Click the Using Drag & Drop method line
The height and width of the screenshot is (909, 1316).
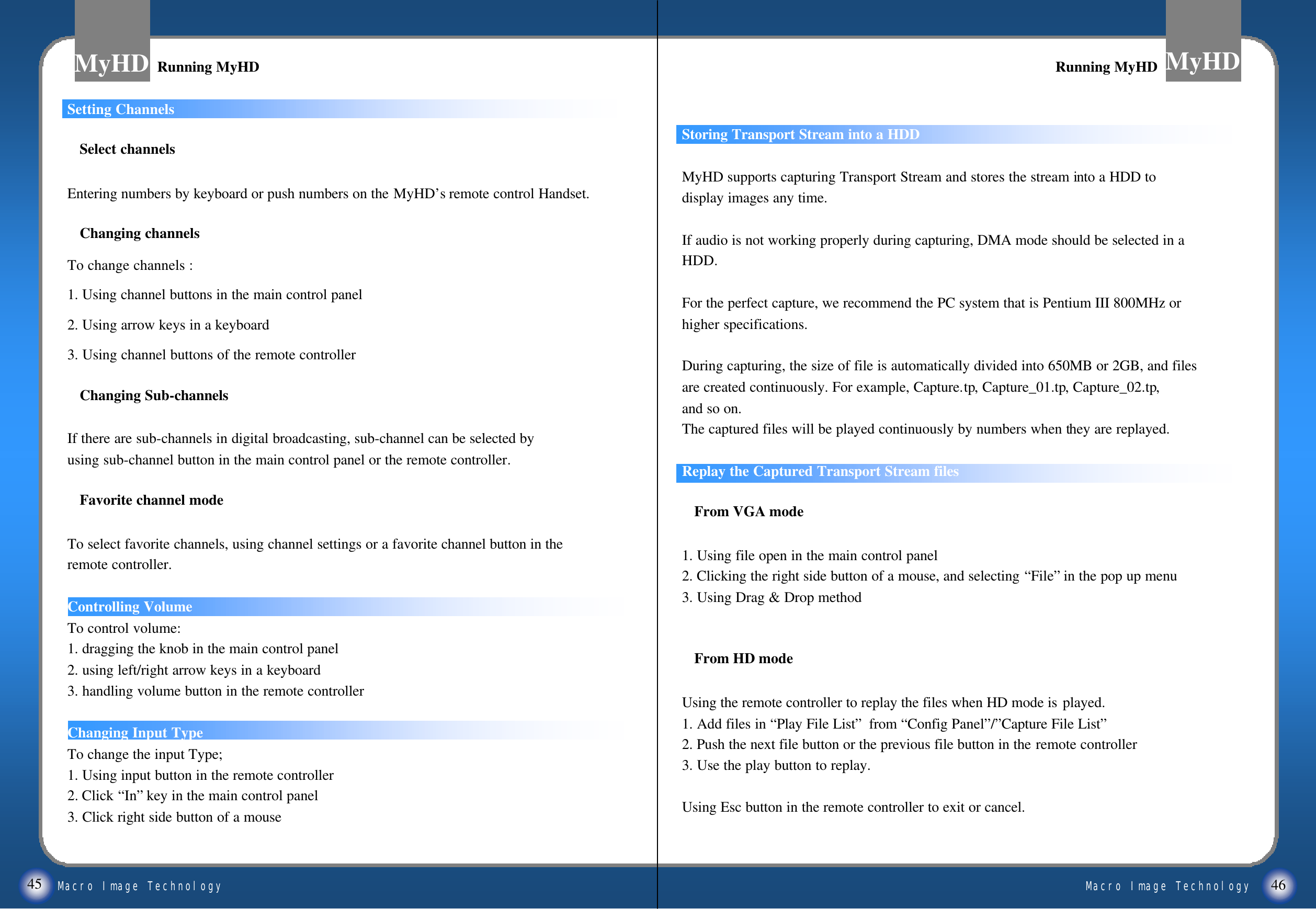[771, 597]
